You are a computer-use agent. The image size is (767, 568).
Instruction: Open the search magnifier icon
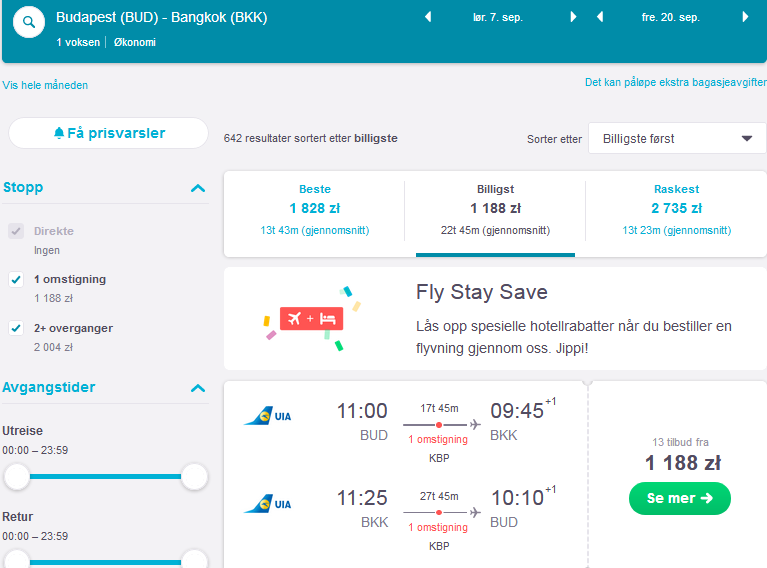coord(29,22)
